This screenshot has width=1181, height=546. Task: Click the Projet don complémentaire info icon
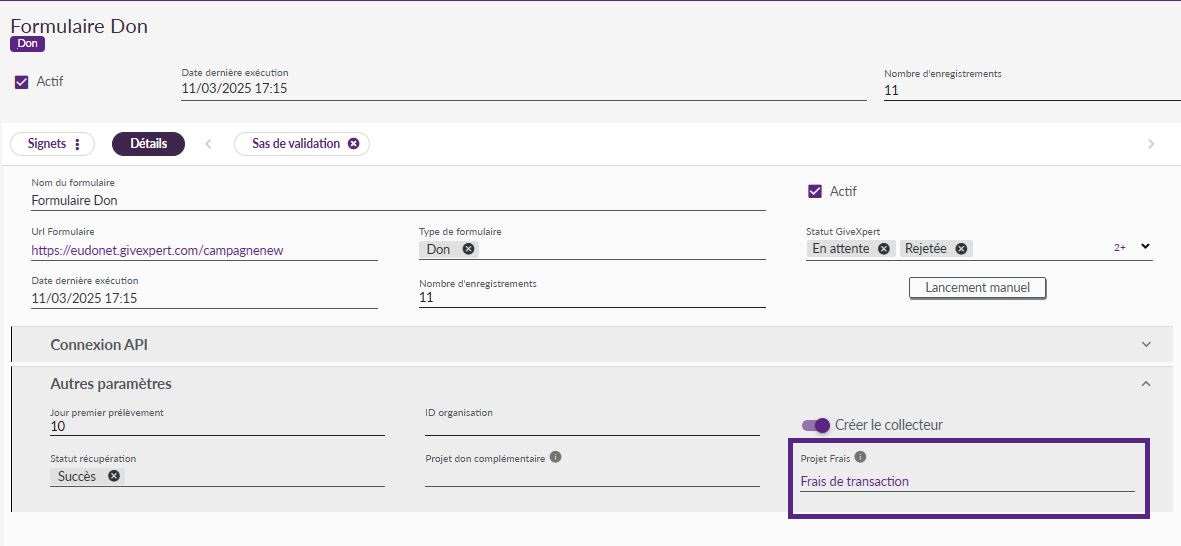click(555, 456)
